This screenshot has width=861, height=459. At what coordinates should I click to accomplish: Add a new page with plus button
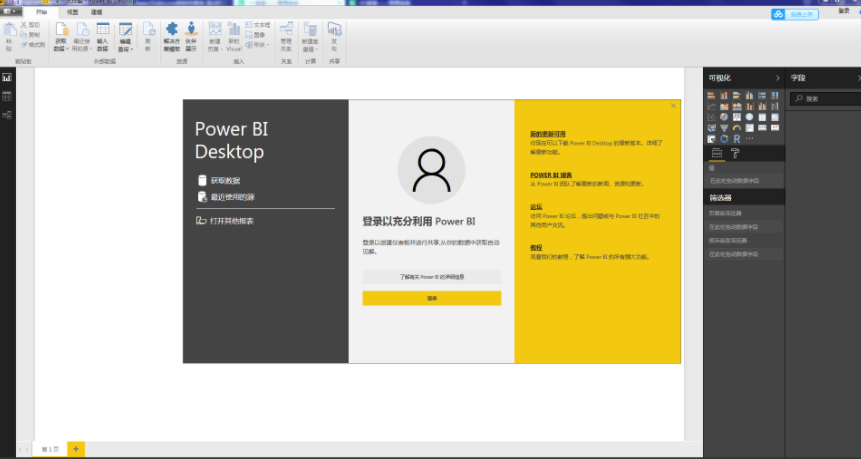pos(76,449)
